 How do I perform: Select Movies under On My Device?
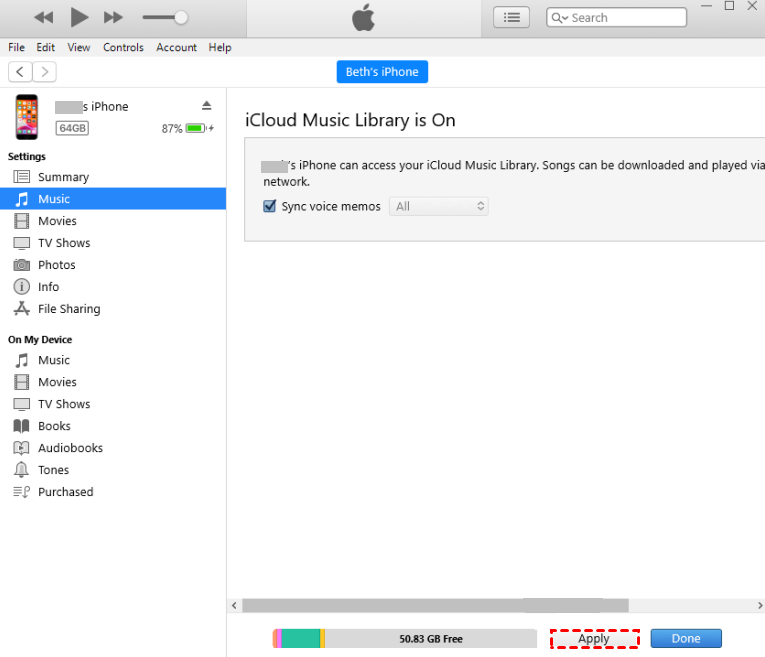113,381
